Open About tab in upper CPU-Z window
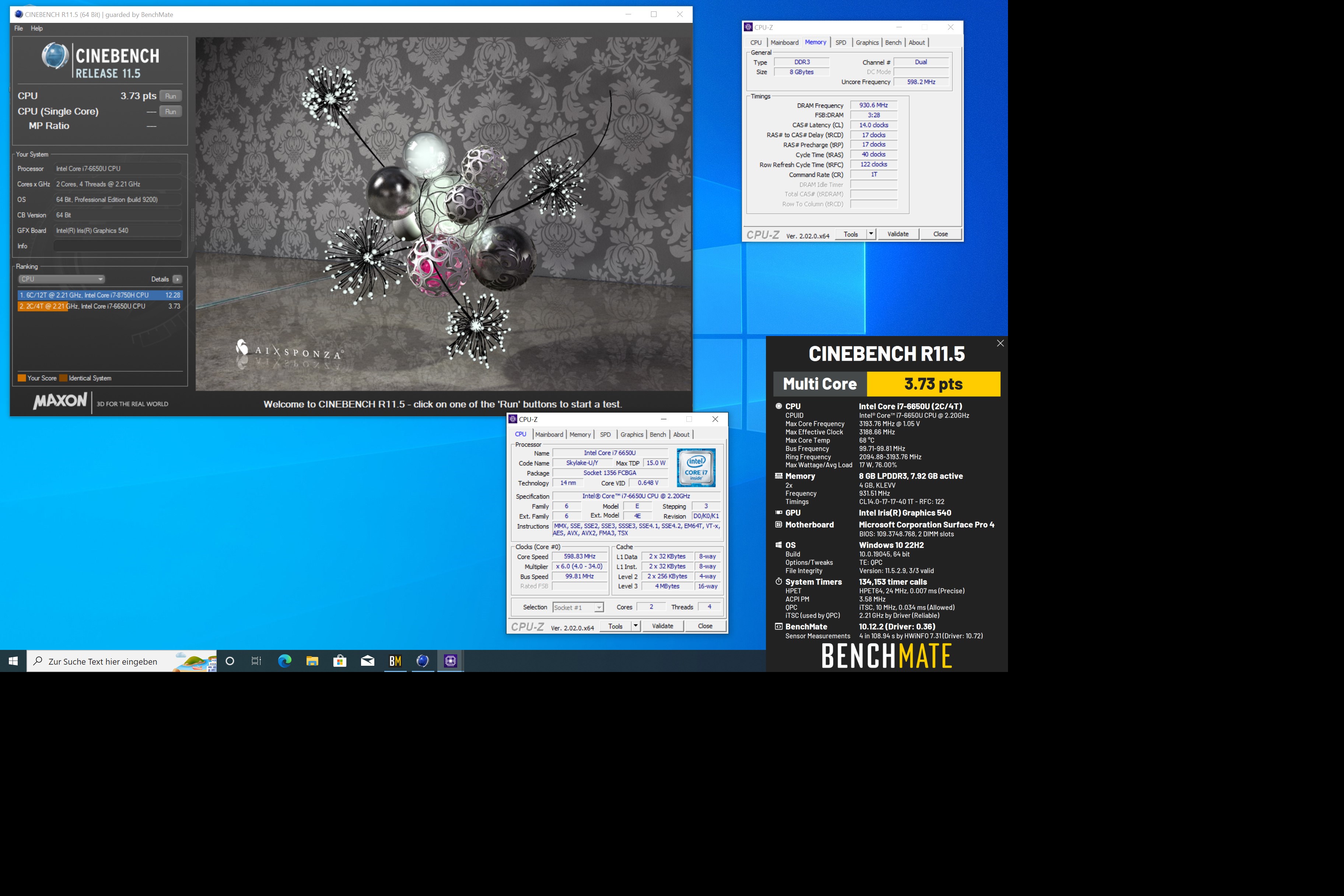The height and width of the screenshot is (896, 1344). 917,42
